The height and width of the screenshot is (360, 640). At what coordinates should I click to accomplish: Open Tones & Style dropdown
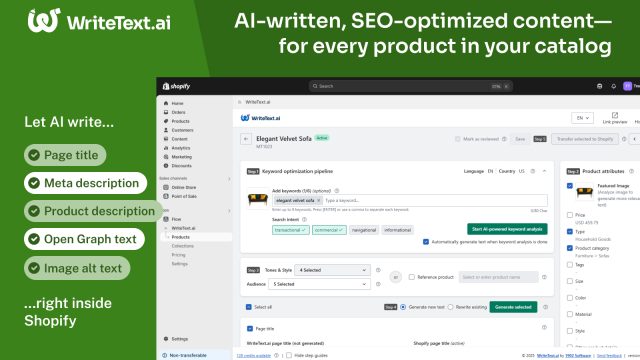coord(332,270)
